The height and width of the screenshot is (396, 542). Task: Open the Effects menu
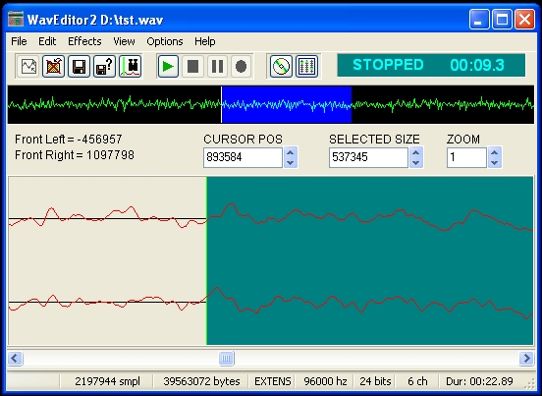click(85, 41)
